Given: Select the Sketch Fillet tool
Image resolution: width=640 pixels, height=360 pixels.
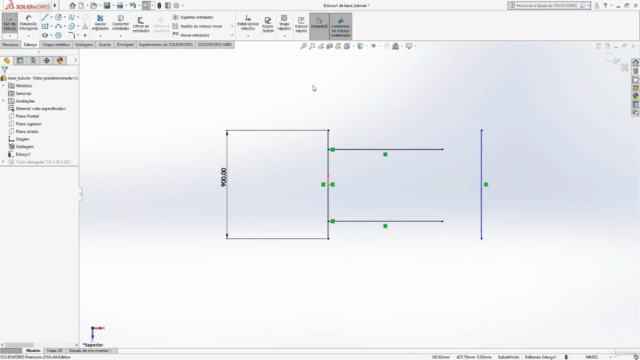Looking at the screenshot, I should tap(71, 35).
